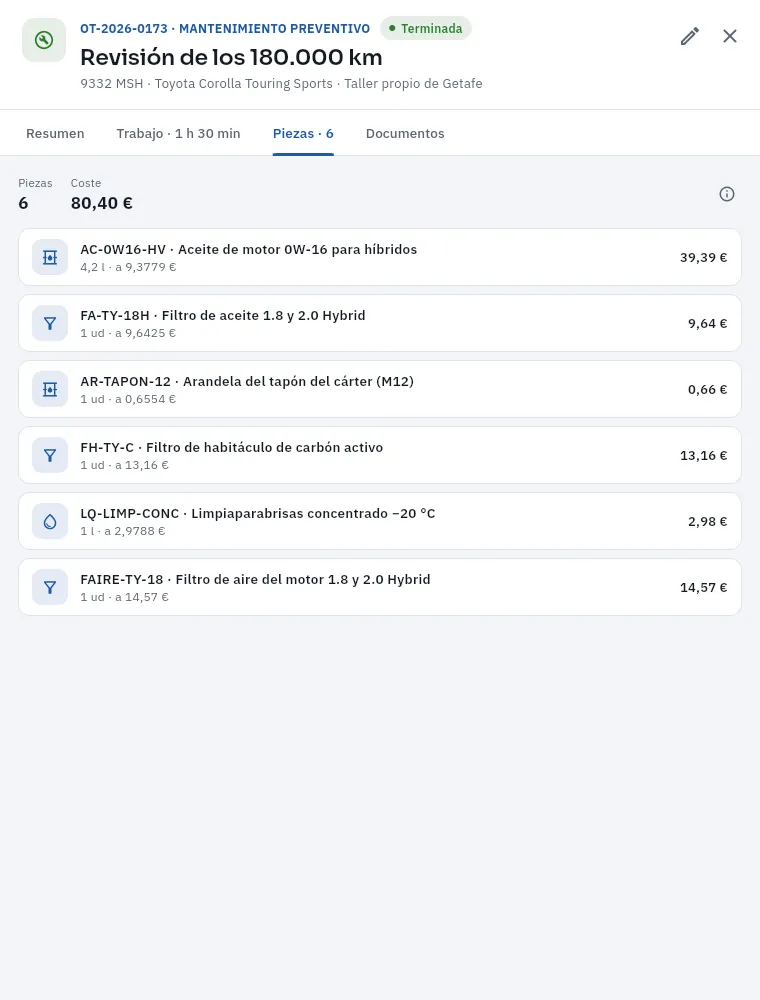
Task: Click the oil drum icon for AC-0W16-HV
Action: click(x=50, y=257)
